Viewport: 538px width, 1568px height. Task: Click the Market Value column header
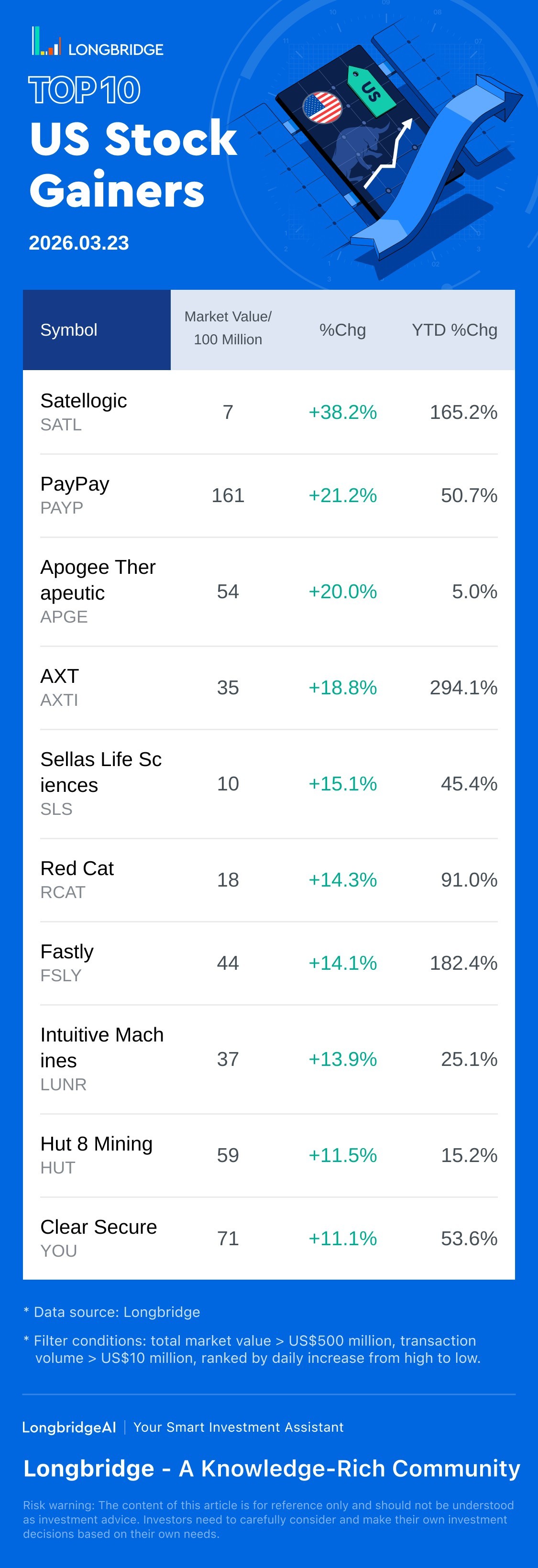(x=228, y=328)
